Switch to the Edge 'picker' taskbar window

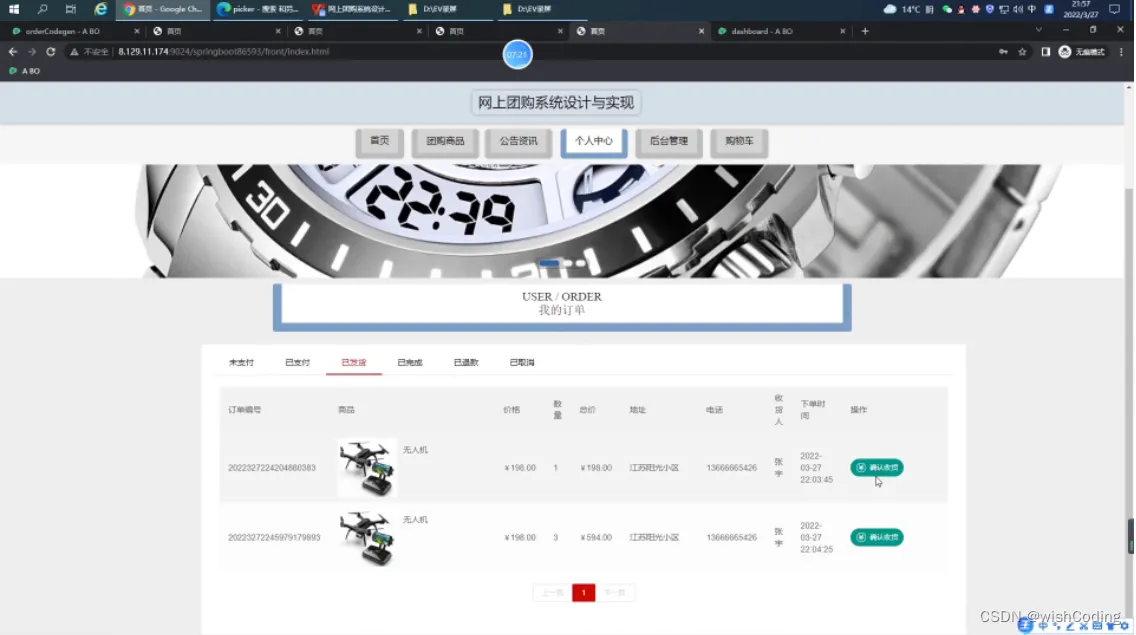point(258,9)
